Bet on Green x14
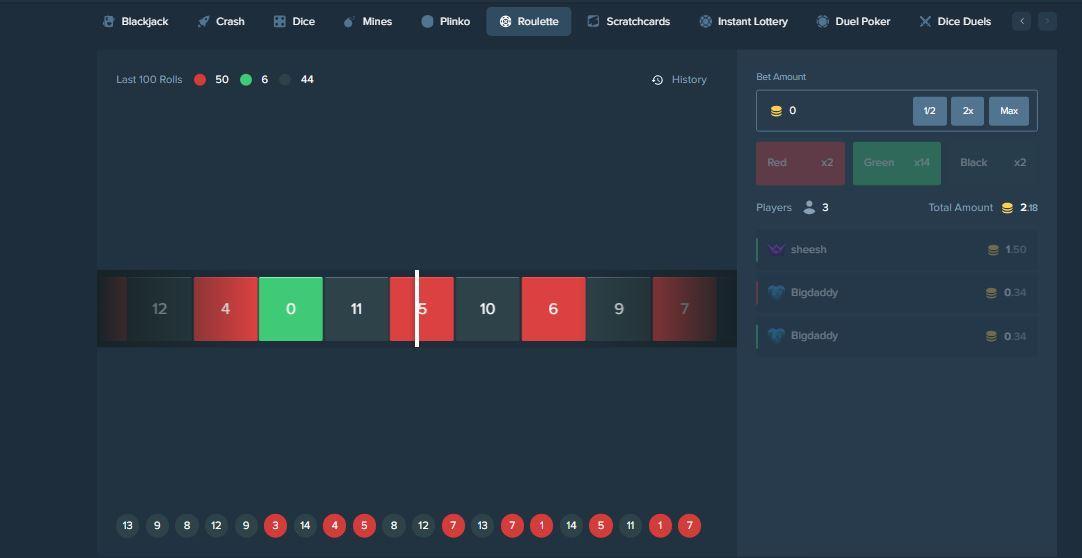Image resolution: width=1082 pixels, height=558 pixels. click(896, 163)
